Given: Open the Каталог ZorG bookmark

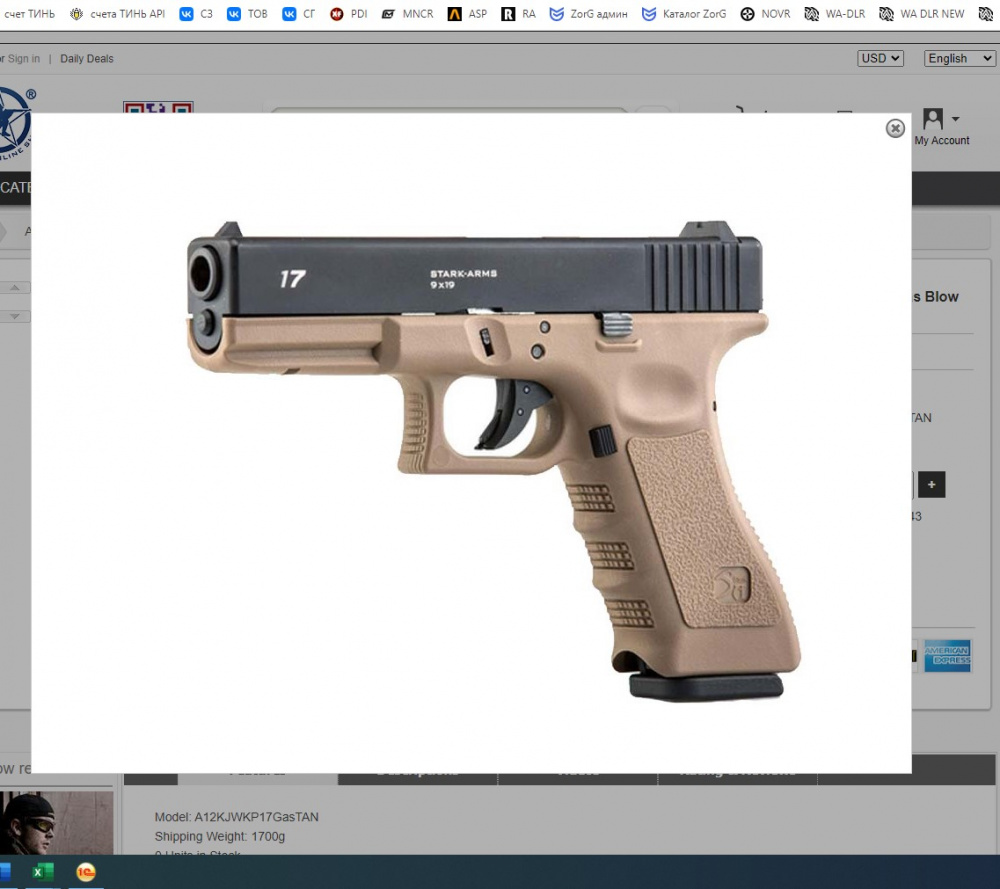Looking at the screenshot, I should click(684, 14).
